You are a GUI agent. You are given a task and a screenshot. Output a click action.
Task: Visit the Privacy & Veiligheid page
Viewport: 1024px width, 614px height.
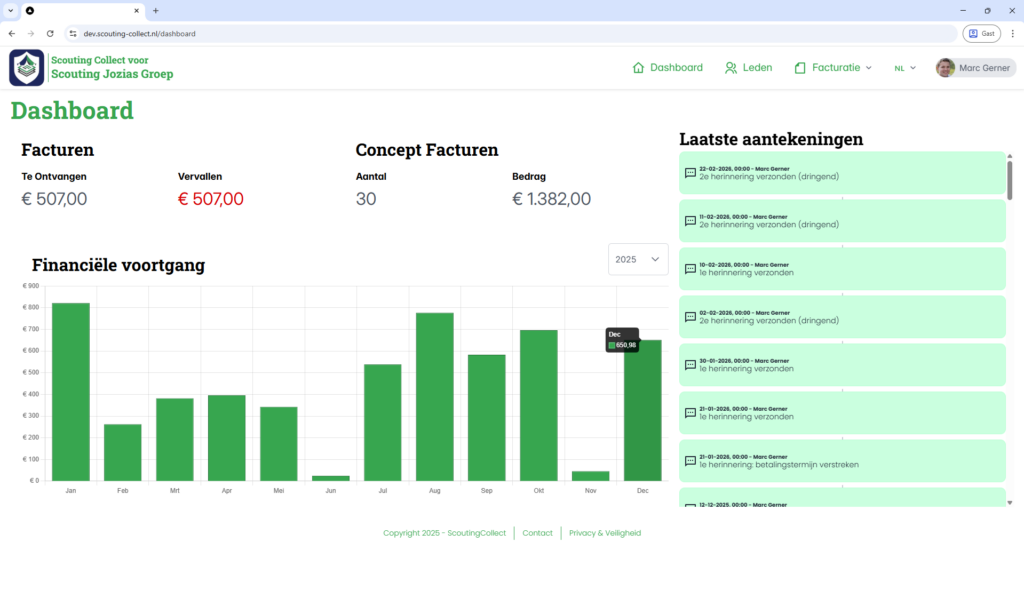pos(605,532)
